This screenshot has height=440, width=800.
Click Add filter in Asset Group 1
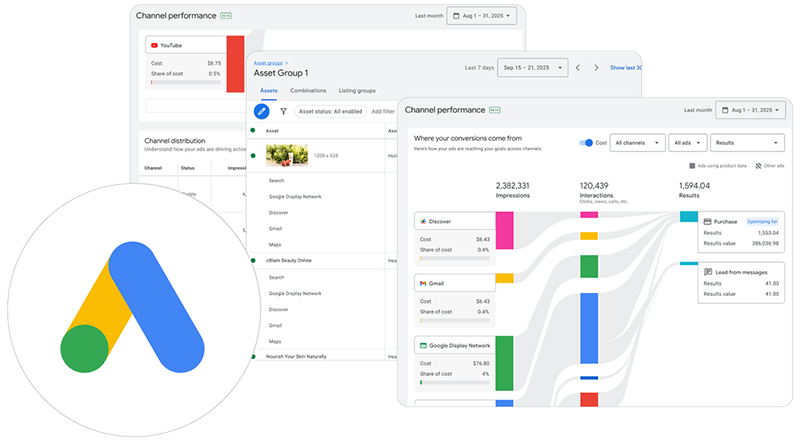[x=383, y=111]
